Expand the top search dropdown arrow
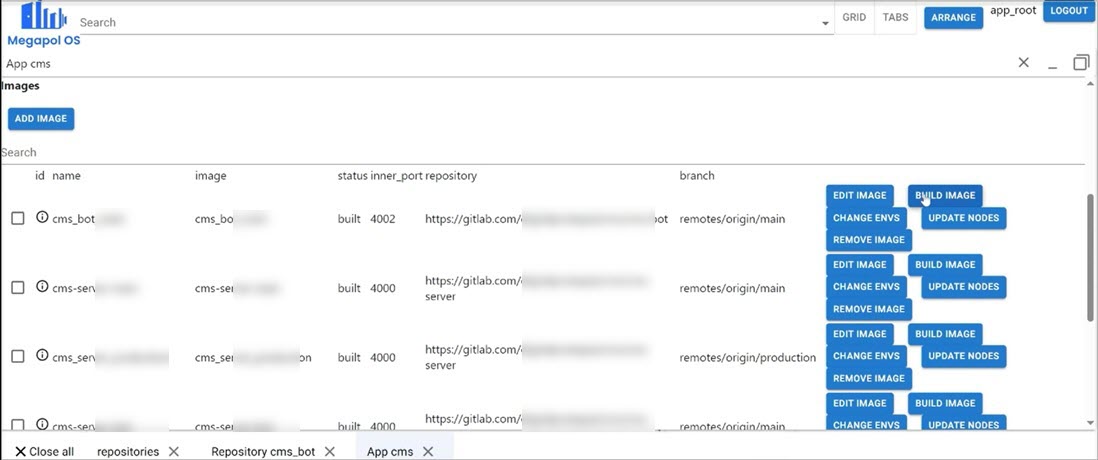The image size is (1098, 460). coord(825,23)
